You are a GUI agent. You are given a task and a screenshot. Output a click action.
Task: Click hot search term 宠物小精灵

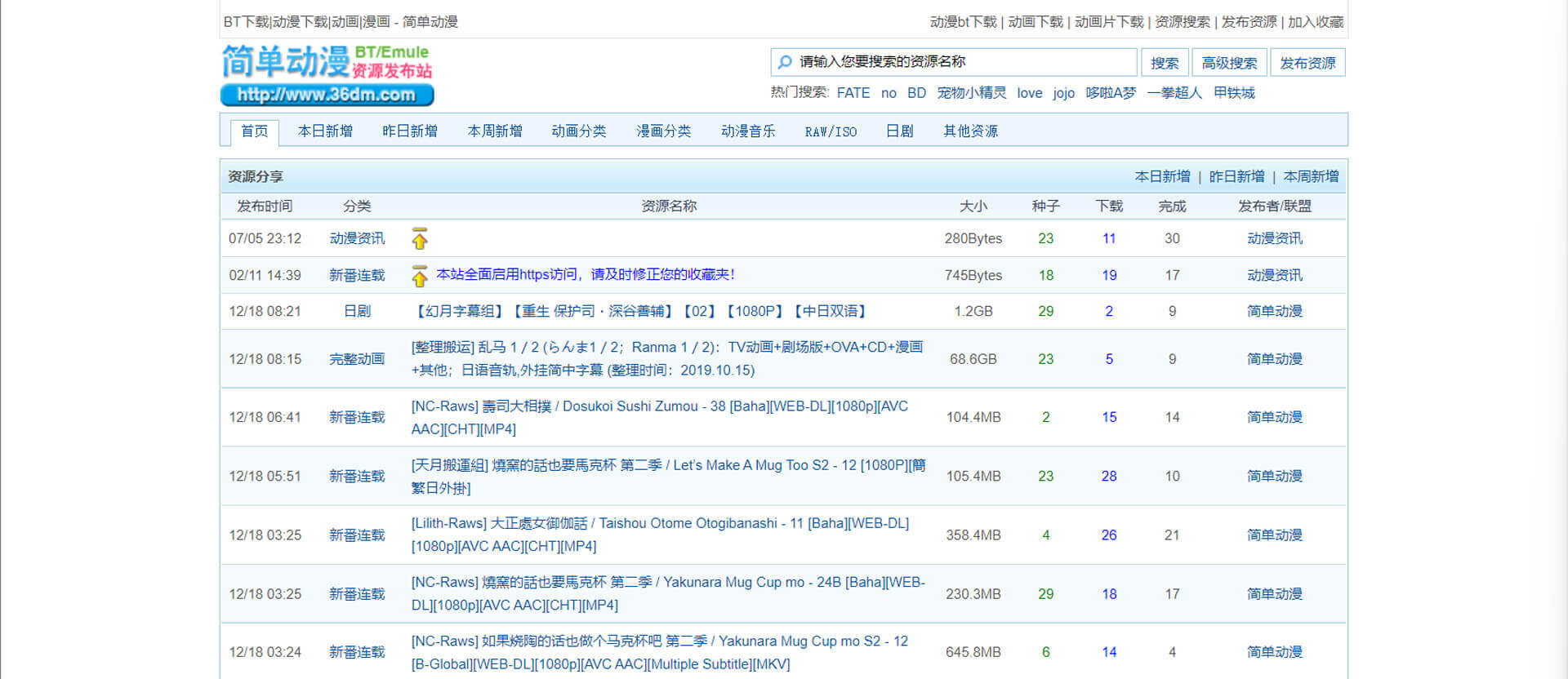point(971,93)
